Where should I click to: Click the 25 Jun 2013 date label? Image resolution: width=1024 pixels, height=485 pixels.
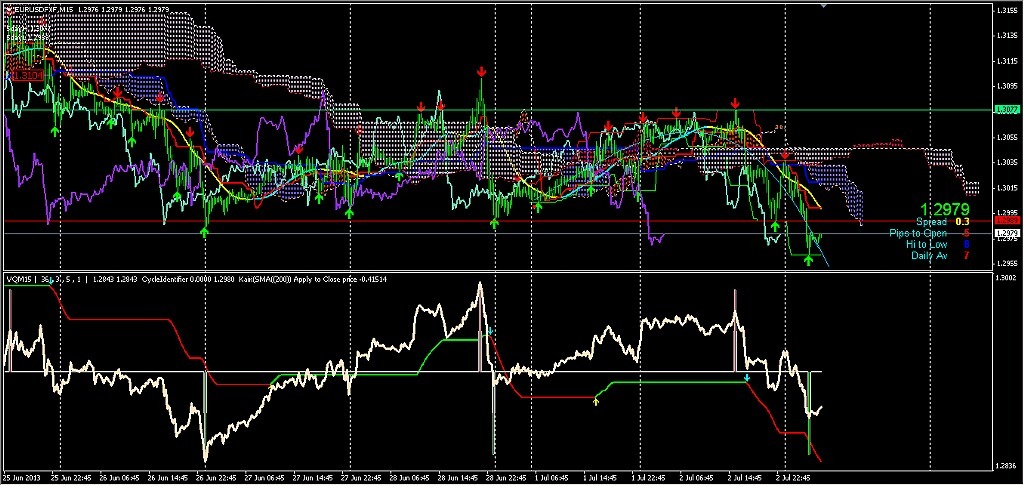pyautogui.click(x=22, y=477)
